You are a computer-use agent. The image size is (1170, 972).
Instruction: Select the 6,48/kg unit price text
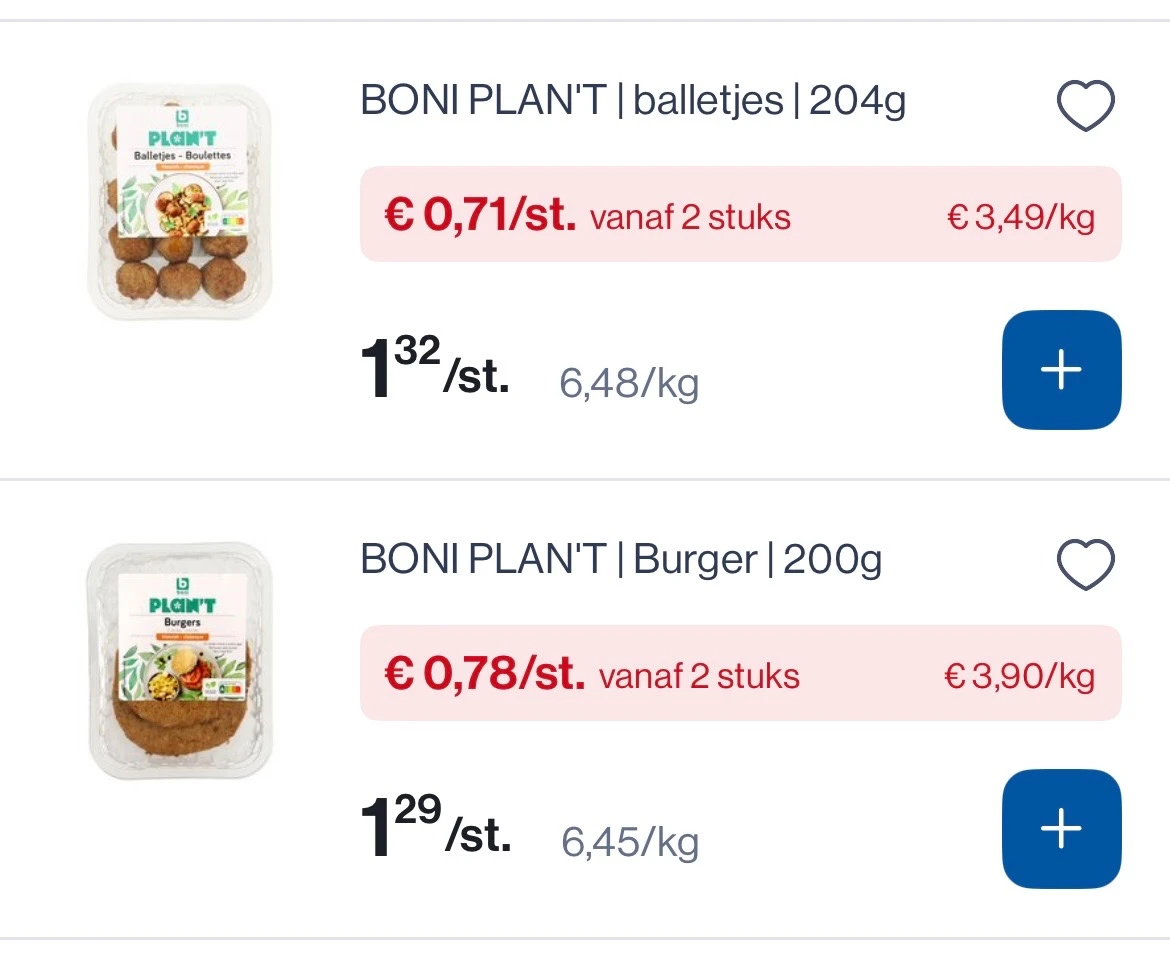click(x=627, y=382)
